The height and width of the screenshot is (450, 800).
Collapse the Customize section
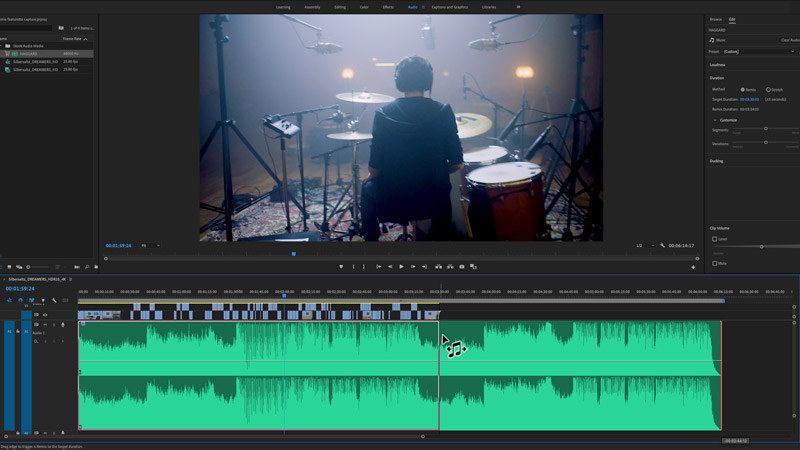714,120
